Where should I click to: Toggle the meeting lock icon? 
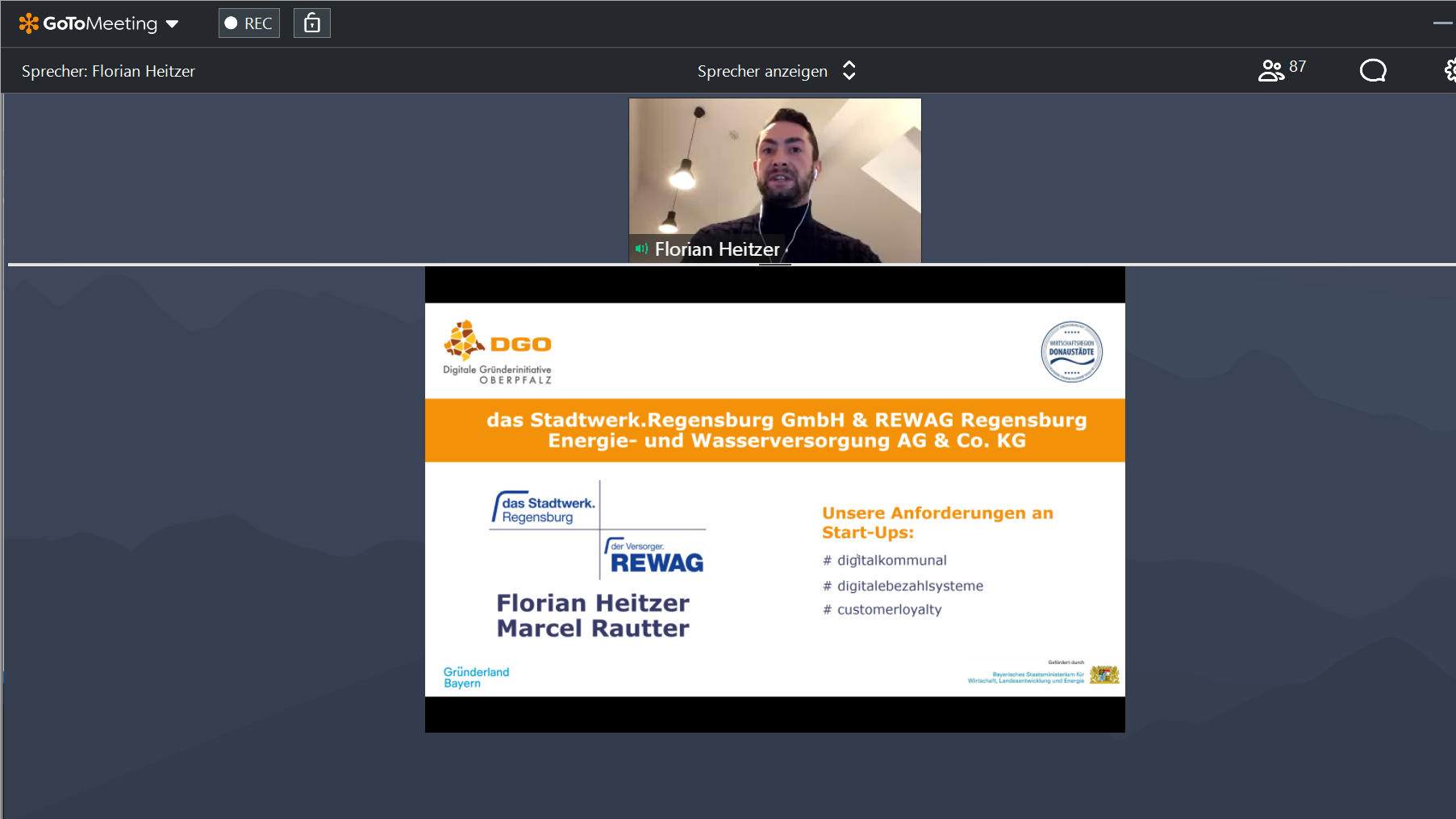click(312, 23)
